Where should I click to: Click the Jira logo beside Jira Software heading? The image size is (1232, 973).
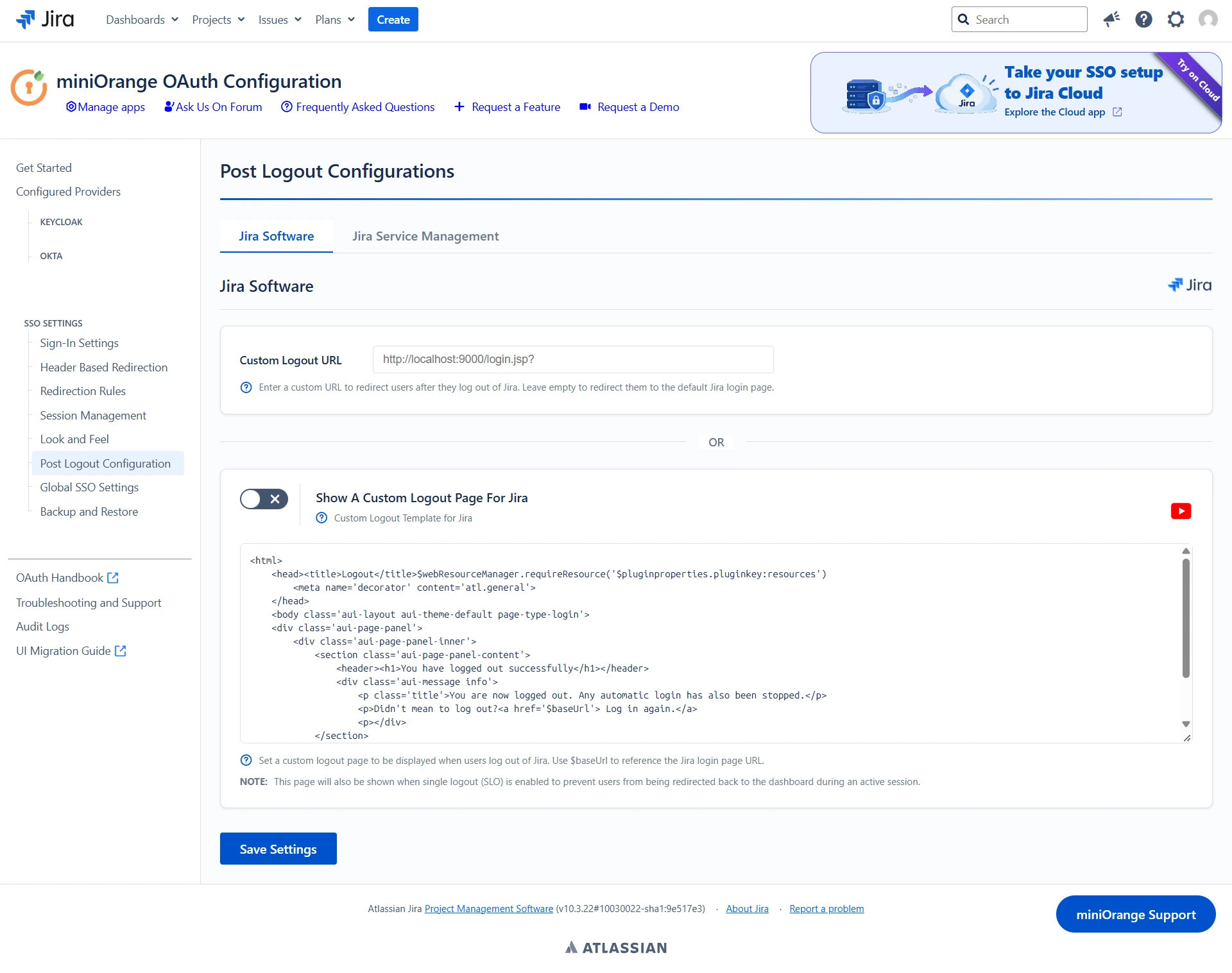(1189, 285)
